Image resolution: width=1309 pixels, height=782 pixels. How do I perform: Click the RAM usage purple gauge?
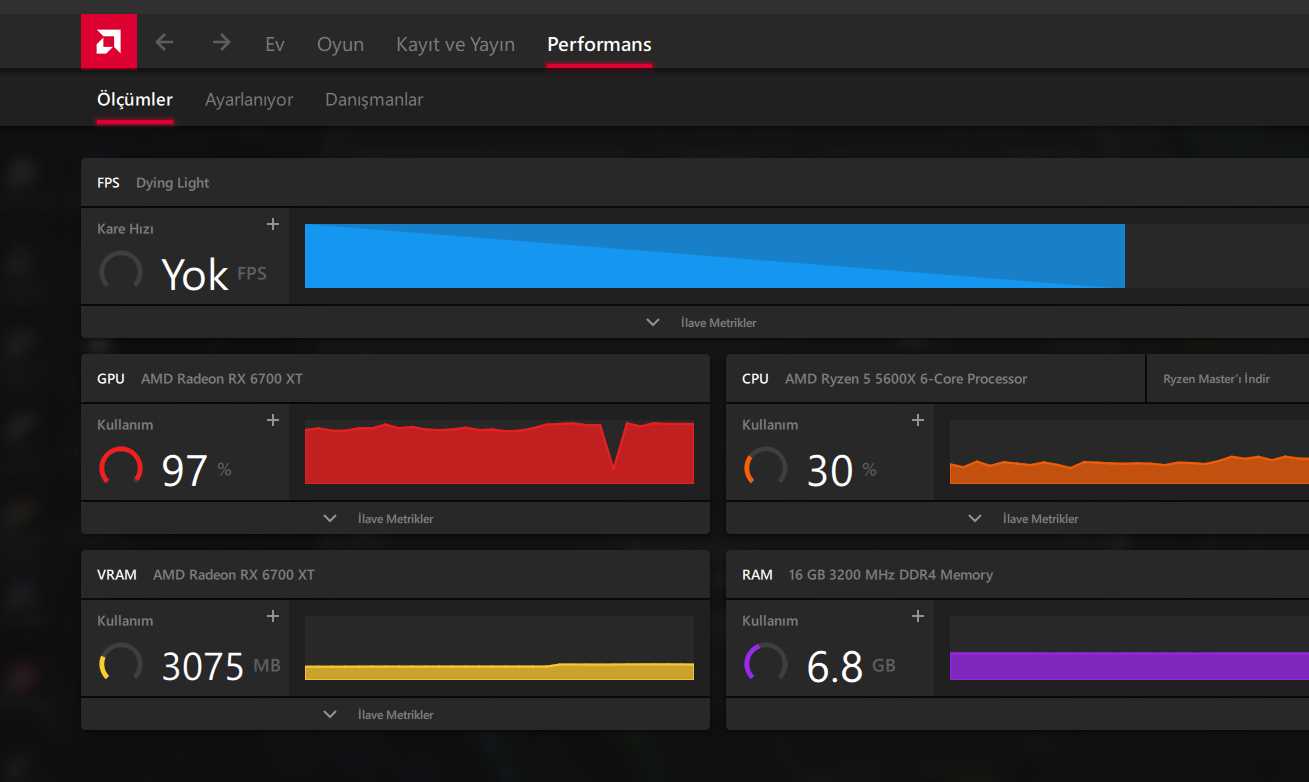pos(766,664)
